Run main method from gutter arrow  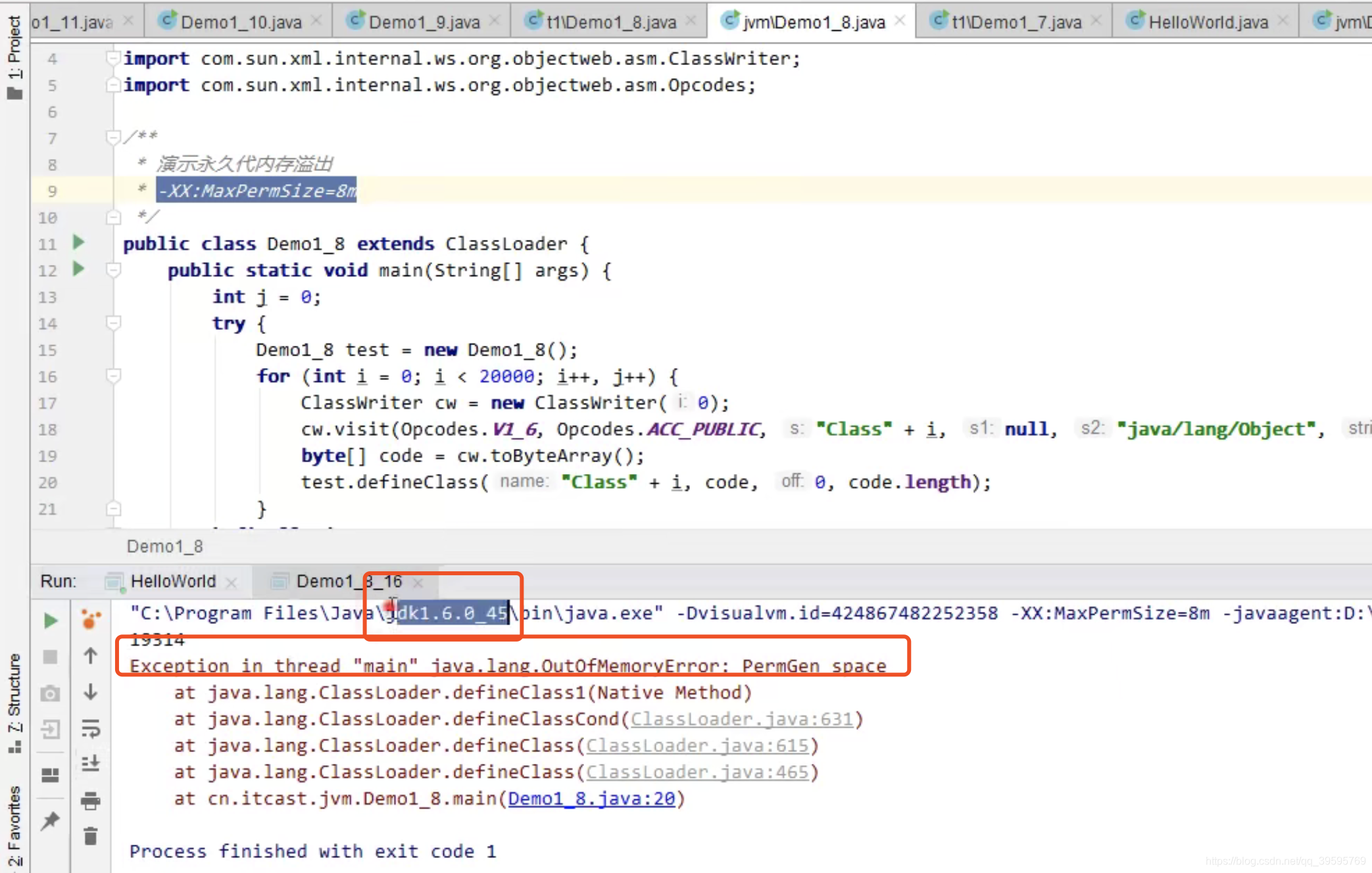78,269
